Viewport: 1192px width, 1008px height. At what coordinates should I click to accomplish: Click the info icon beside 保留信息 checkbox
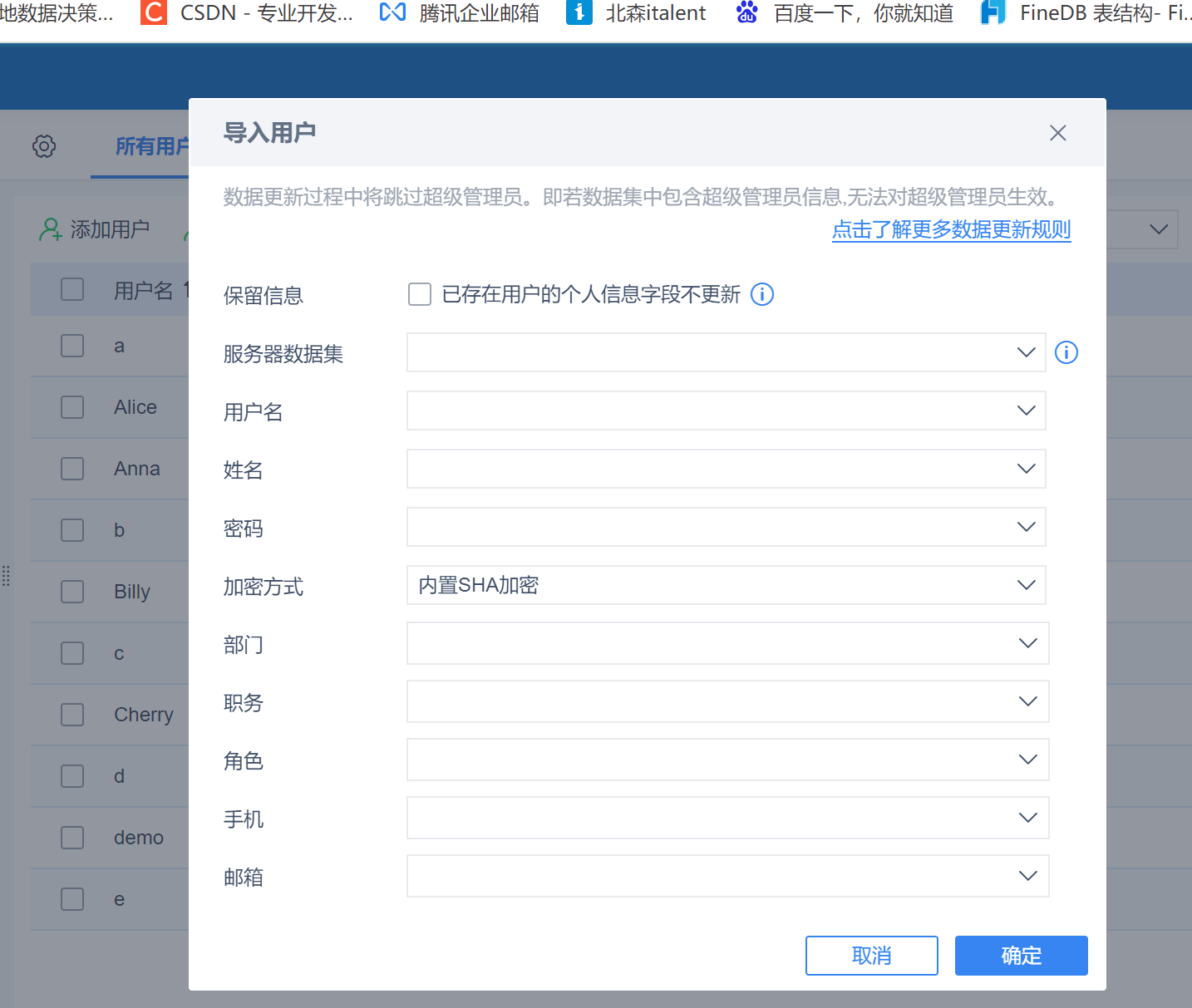coord(762,294)
